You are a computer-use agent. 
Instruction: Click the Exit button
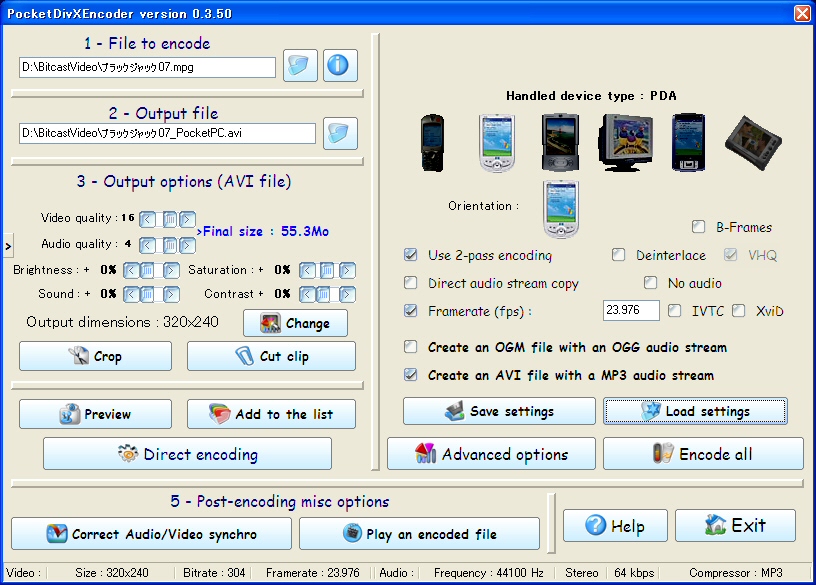tap(735, 526)
